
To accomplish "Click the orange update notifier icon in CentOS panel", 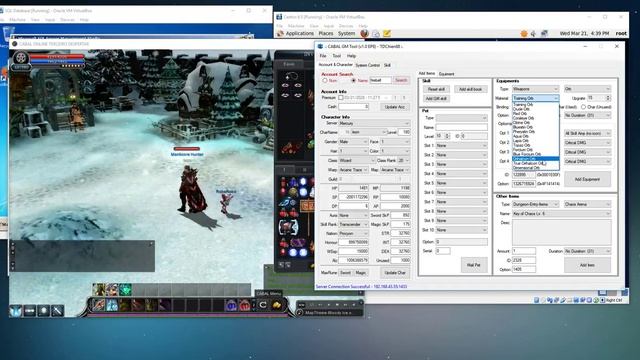I will 524,33.
